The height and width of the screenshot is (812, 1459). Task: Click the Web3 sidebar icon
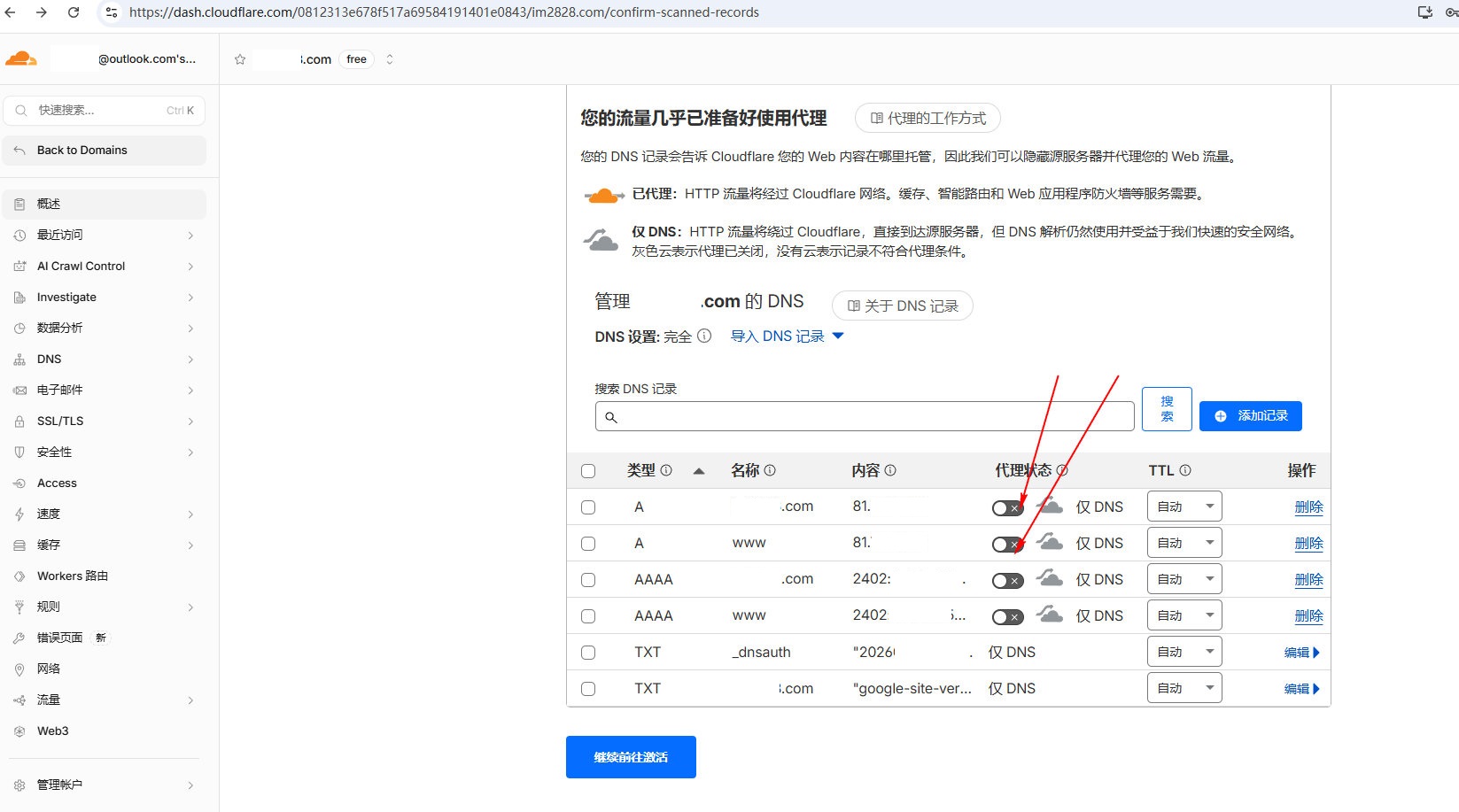(x=19, y=731)
